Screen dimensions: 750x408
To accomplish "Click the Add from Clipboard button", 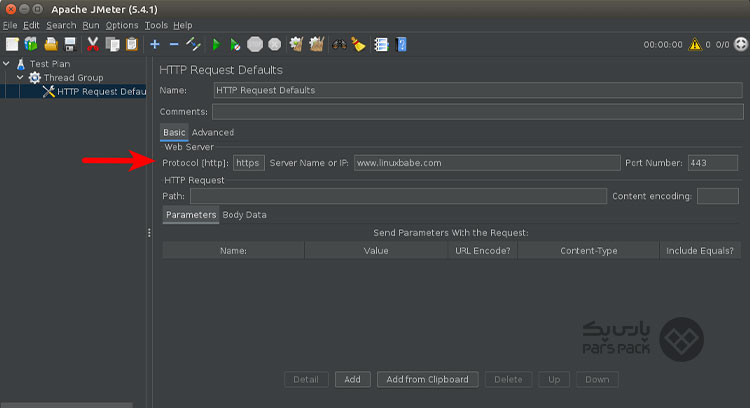I will tap(428, 379).
